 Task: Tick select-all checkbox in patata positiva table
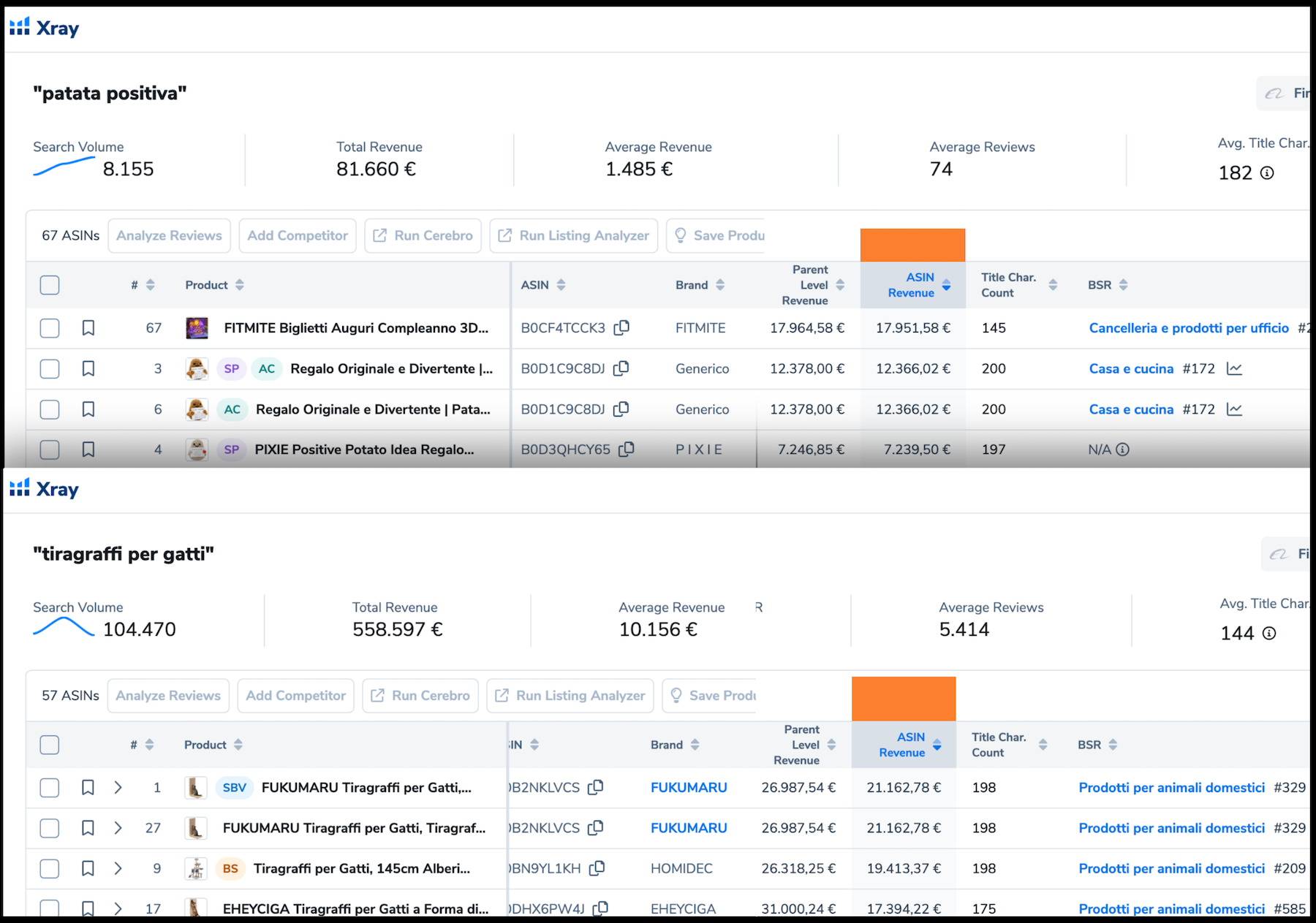[50, 285]
